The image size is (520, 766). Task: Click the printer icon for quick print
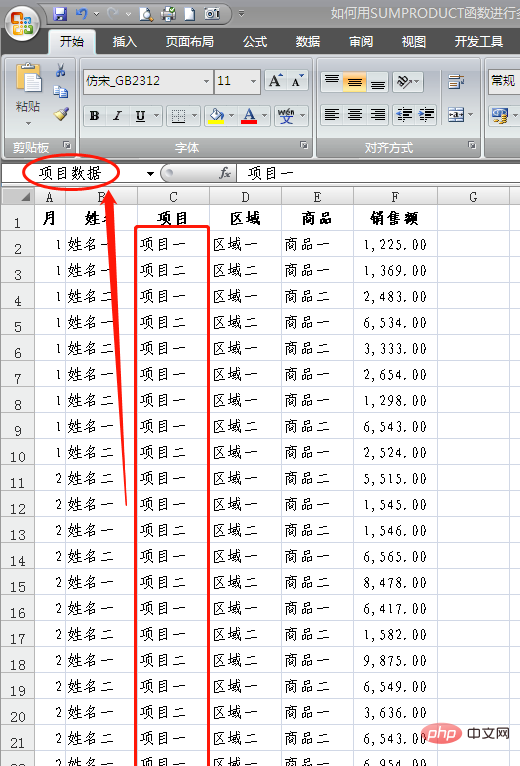point(168,14)
